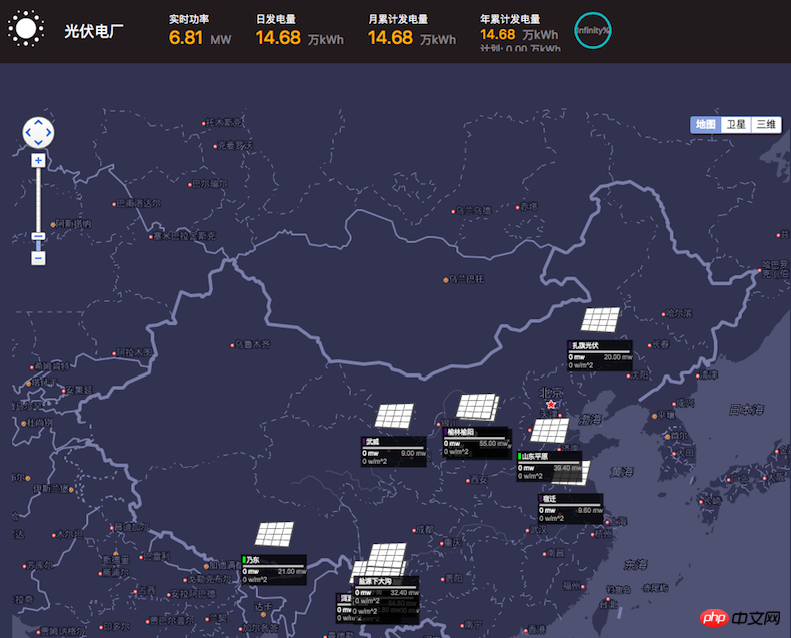
Task: Click the Beijing red star marker
Action: click(x=551, y=404)
